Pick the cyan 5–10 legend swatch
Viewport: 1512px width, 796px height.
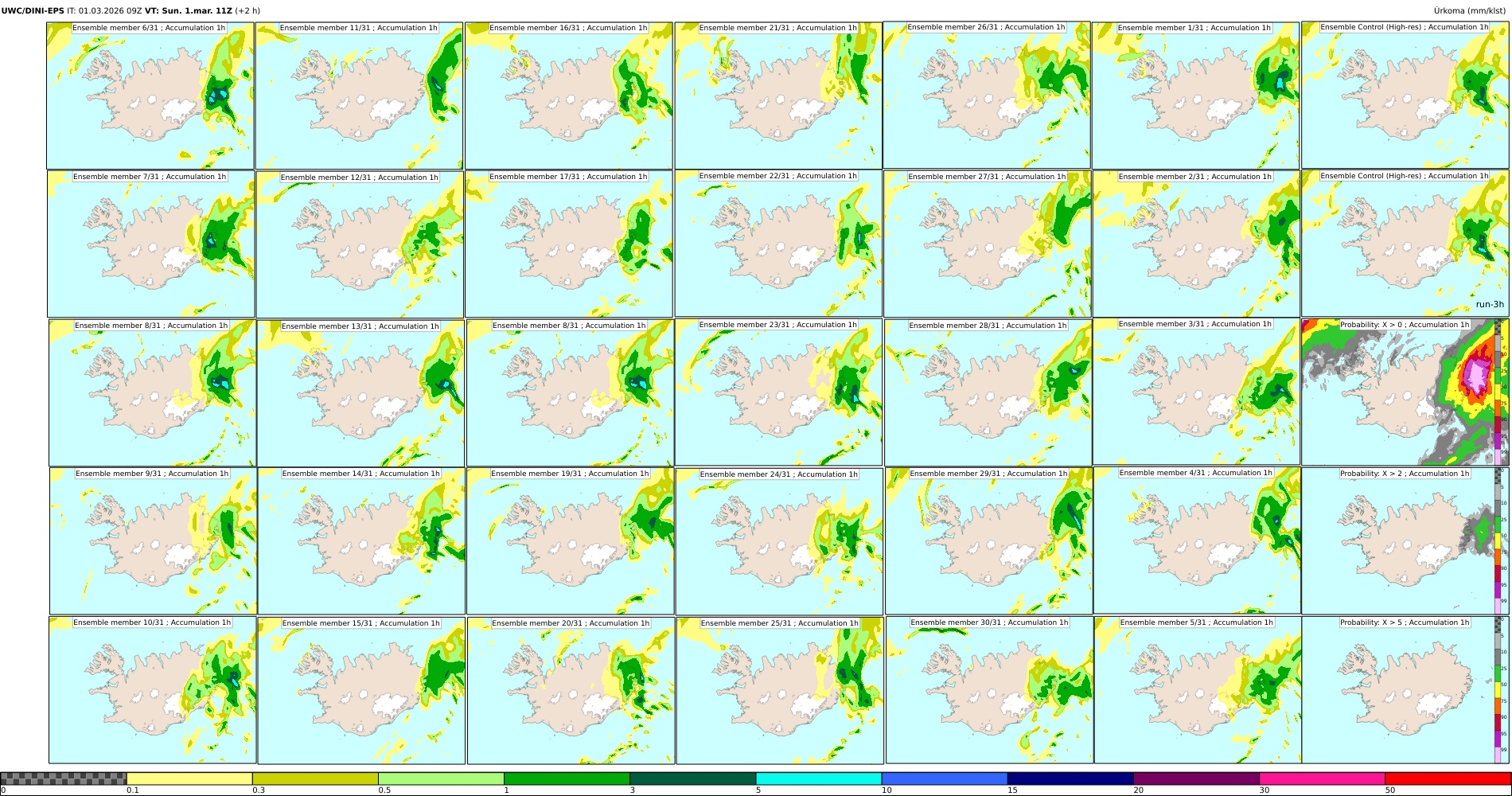click(x=819, y=778)
